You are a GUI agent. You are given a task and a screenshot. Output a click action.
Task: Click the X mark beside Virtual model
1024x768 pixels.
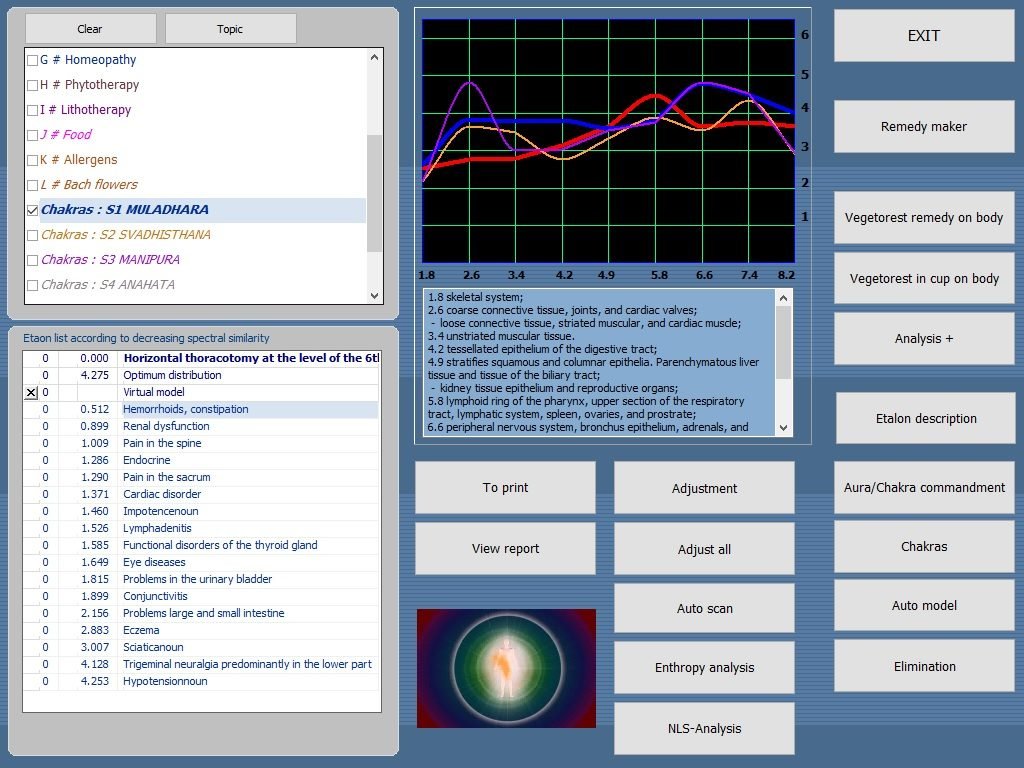(x=31, y=393)
